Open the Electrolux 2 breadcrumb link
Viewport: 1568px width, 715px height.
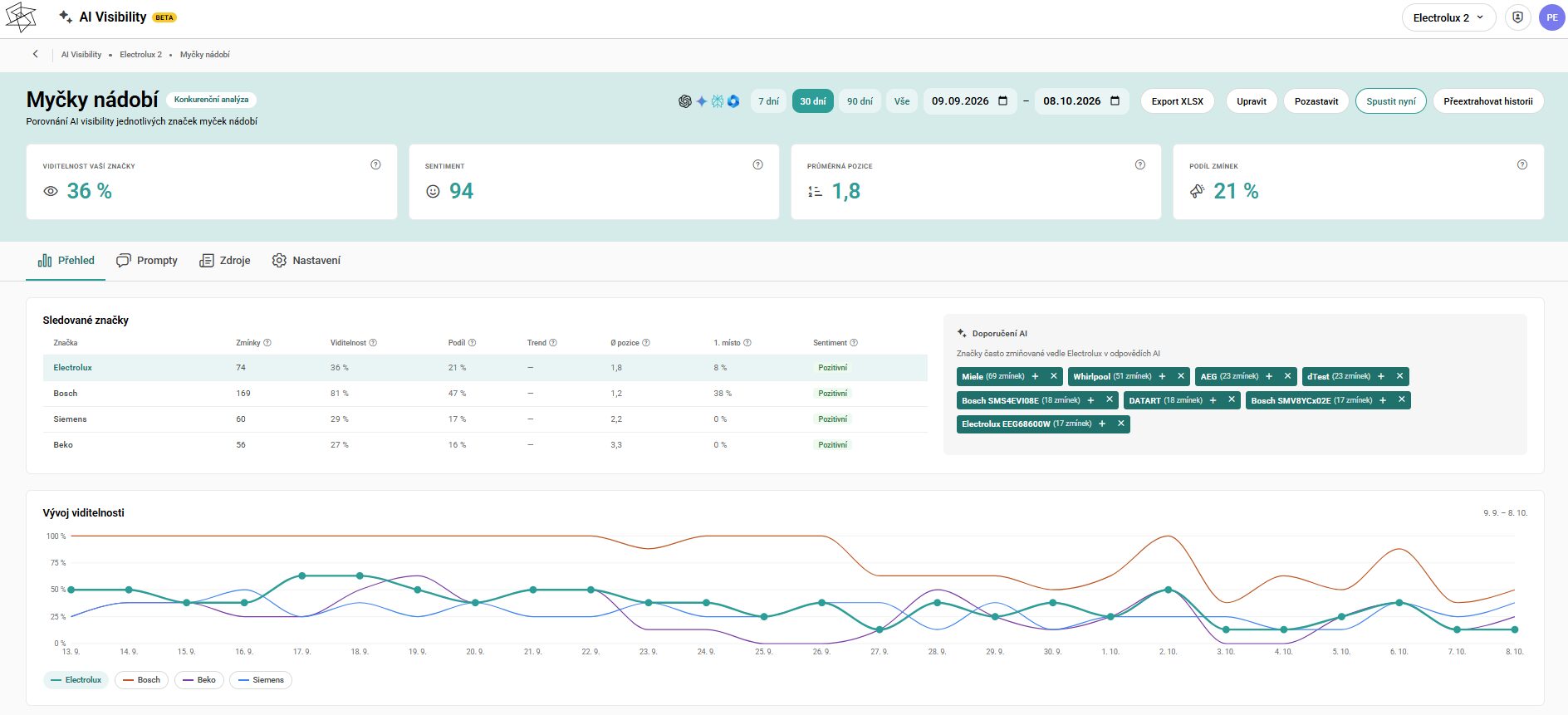tap(140, 55)
